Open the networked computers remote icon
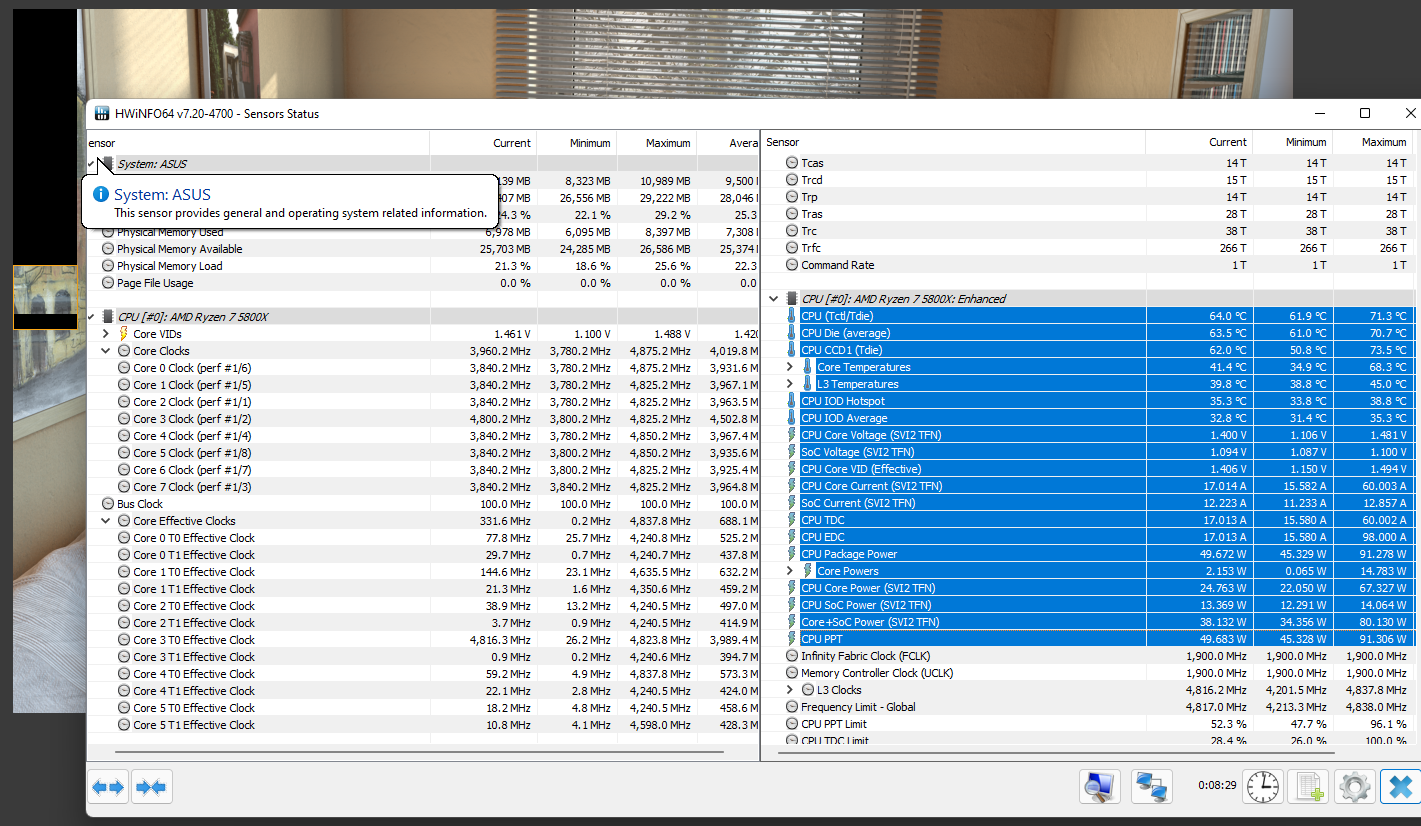Image resolution: width=1421 pixels, height=826 pixels. coord(1151,787)
